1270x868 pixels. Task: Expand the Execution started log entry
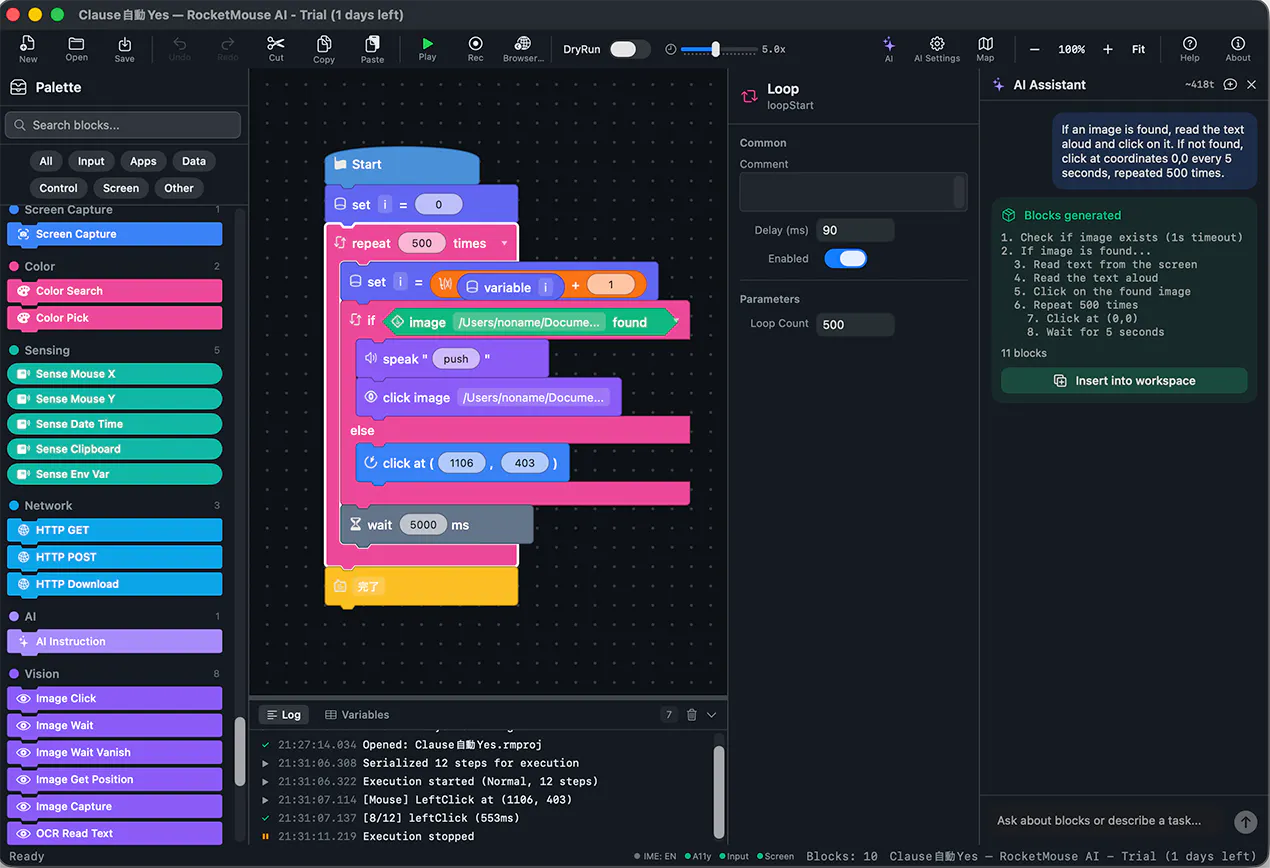click(265, 781)
